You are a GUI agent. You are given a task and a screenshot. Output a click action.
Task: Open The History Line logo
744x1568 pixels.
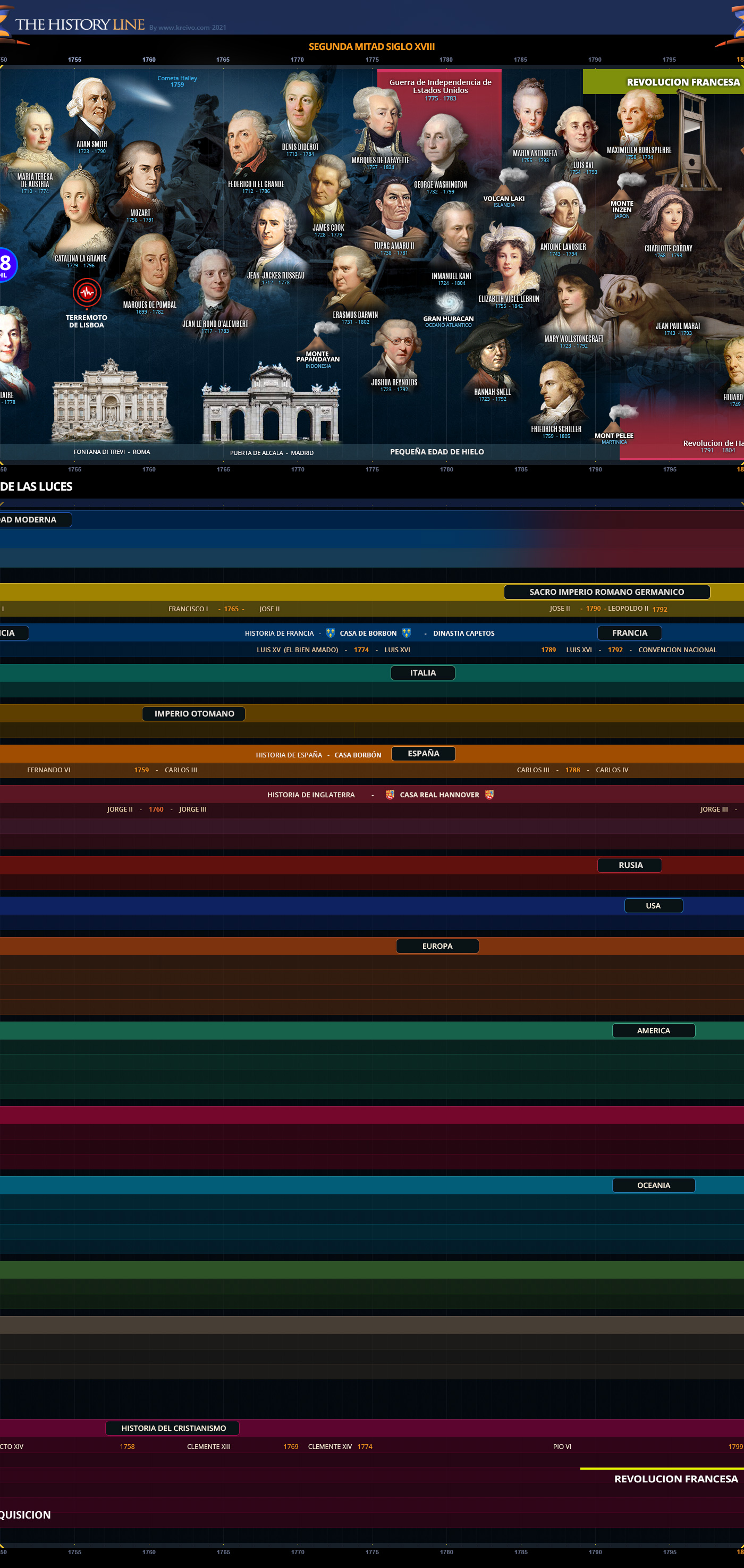[80, 24]
